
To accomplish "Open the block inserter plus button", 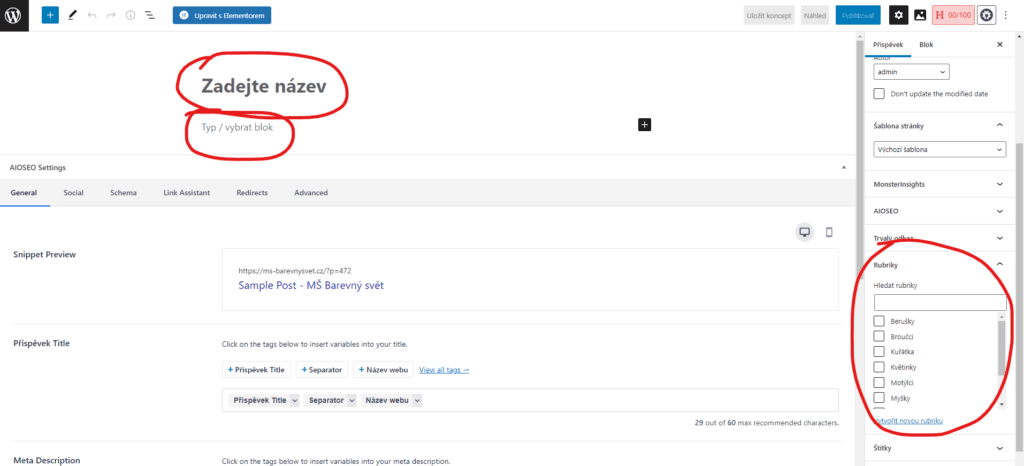I will 50,16.
